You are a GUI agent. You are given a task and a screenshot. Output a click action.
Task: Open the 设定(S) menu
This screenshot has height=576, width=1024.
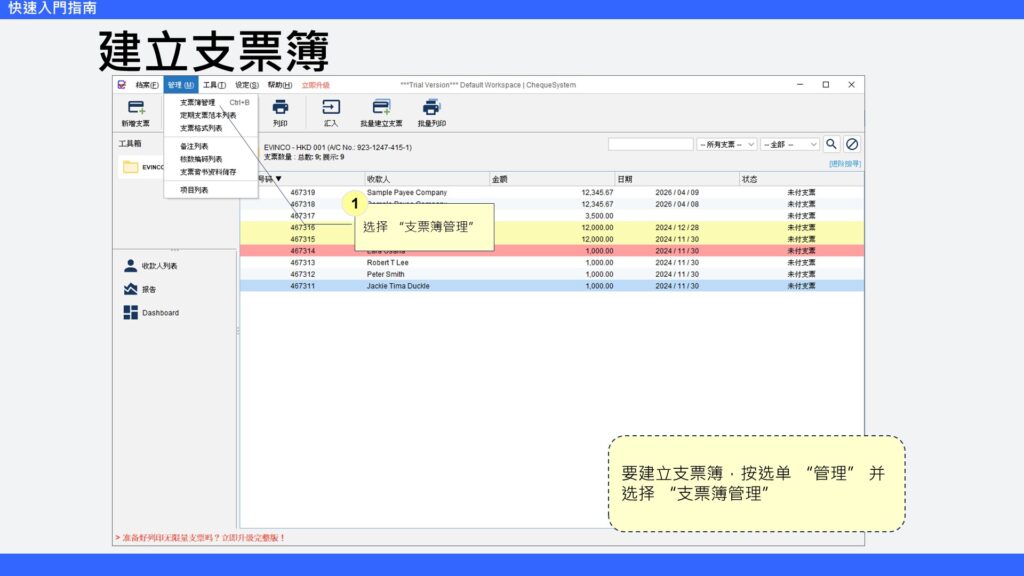[x=247, y=85]
